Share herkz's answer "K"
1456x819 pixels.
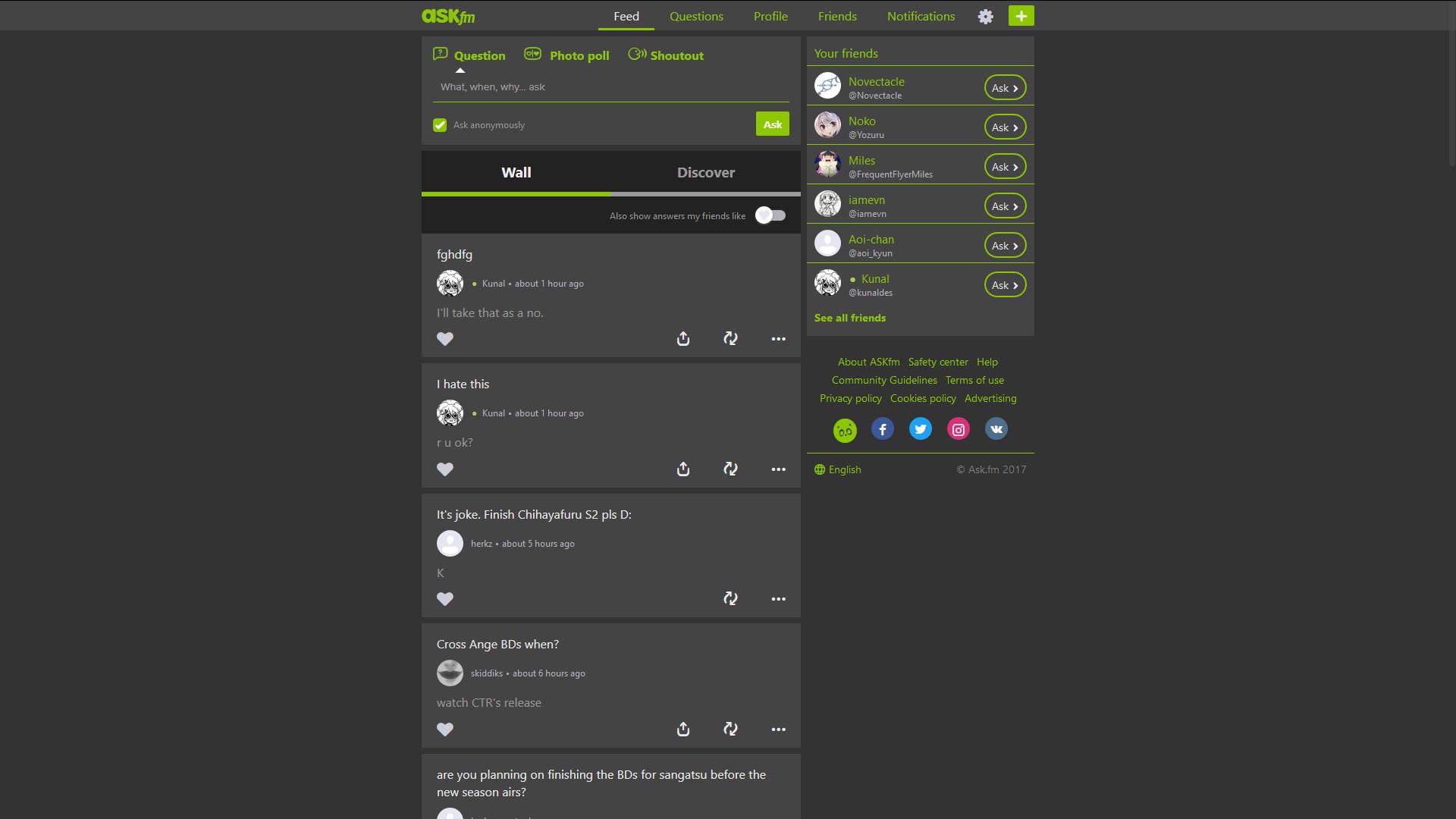coord(683,598)
